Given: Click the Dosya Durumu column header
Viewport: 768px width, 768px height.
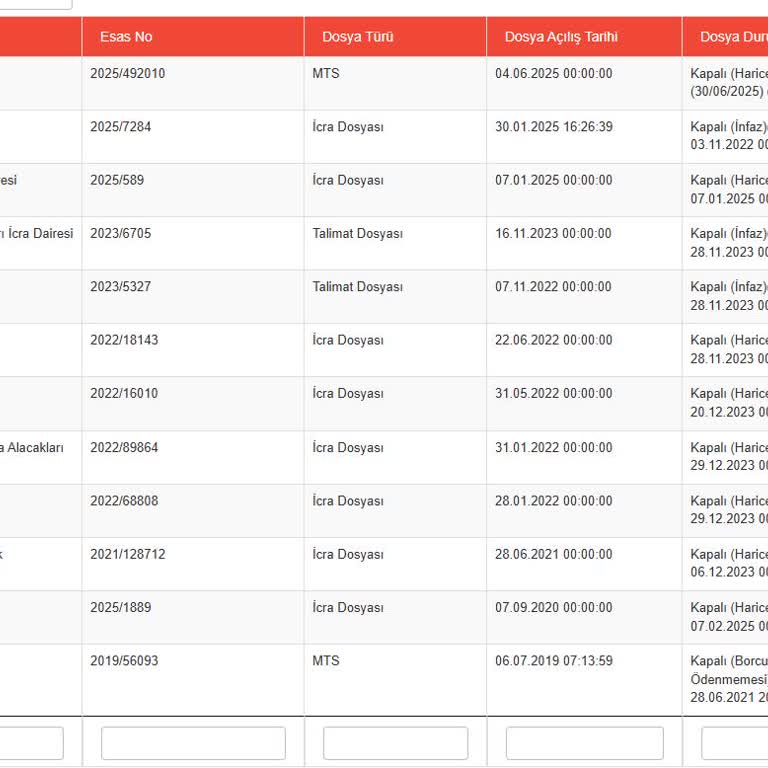Looking at the screenshot, I should [725, 37].
